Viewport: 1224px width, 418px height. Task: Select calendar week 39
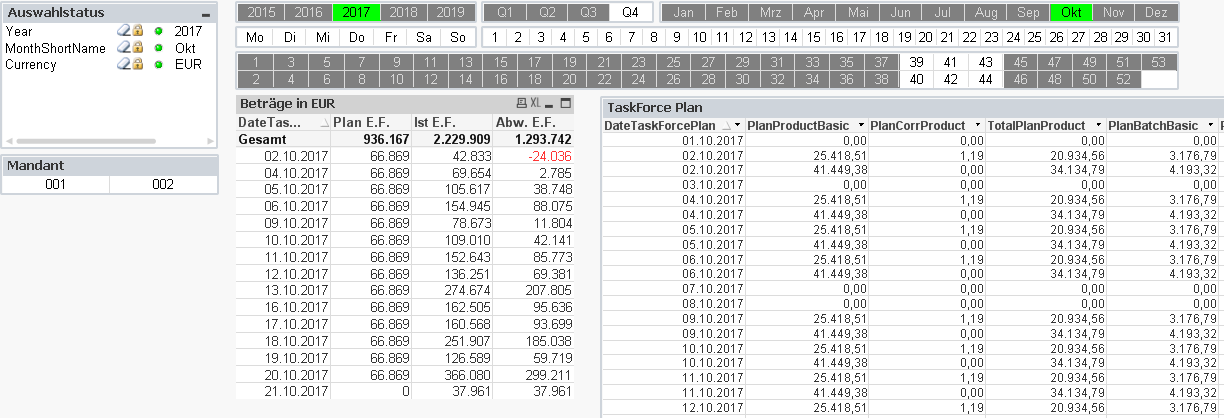click(917, 62)
